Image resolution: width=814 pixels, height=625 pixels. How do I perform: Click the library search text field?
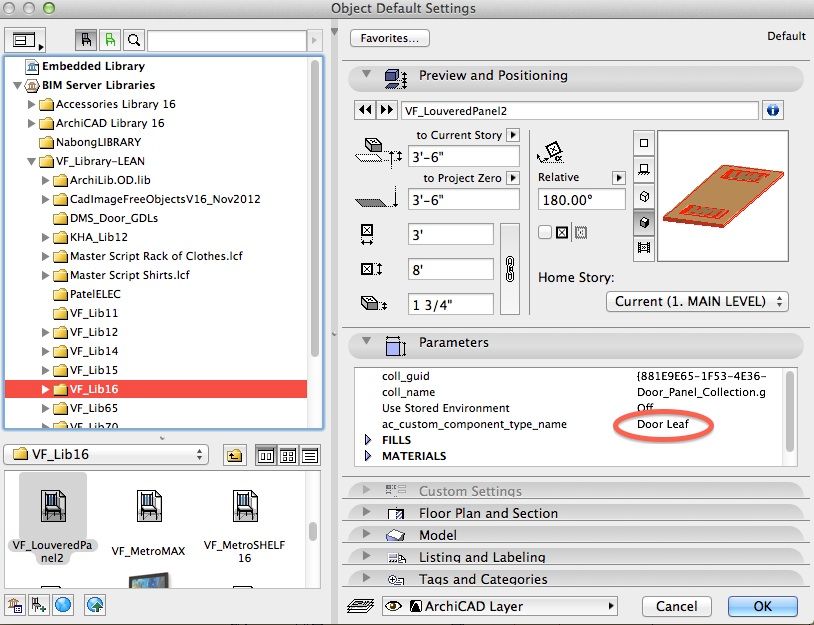tap(227, 40)
